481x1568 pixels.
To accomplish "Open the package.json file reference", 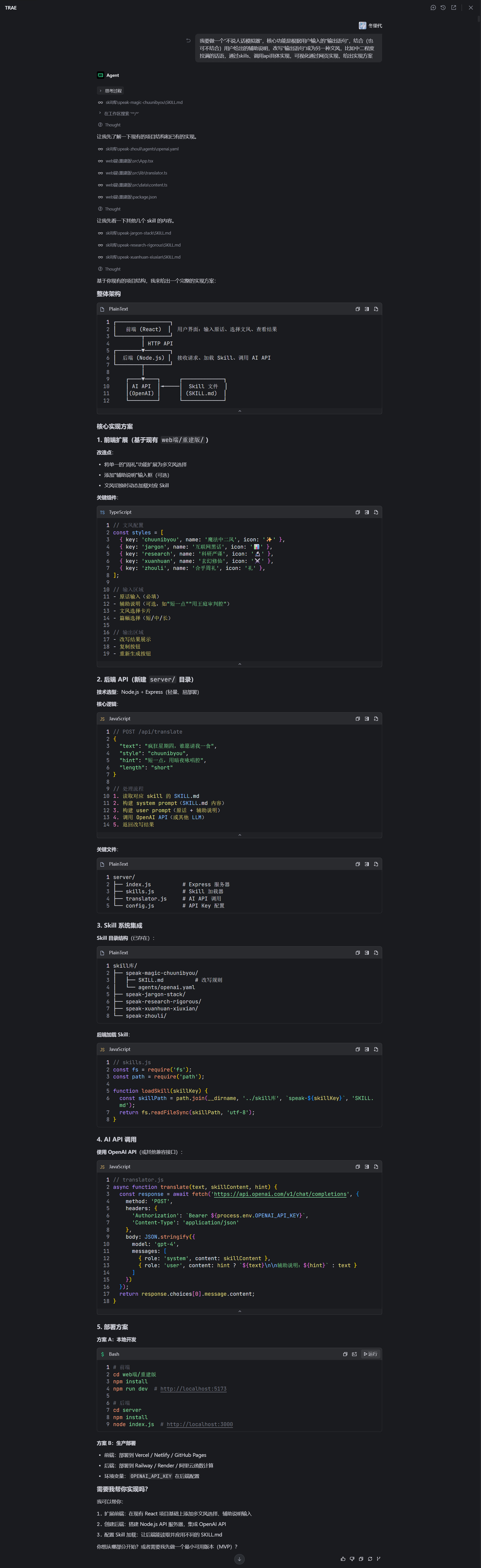I will tap(127, 197).
